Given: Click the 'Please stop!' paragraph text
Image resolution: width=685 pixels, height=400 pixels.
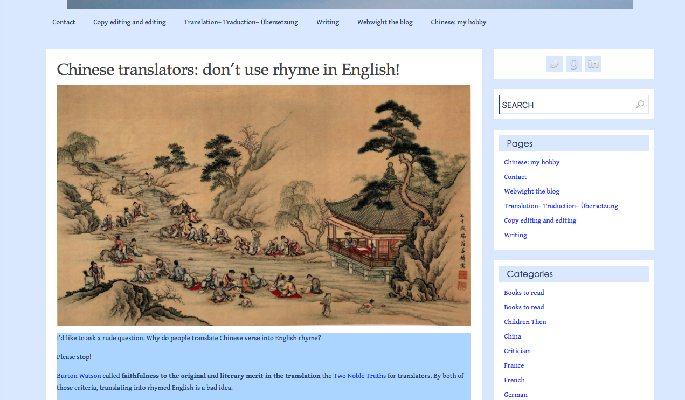Looking at the screenshot, I should pyautogui.click(x=74, y=357).
